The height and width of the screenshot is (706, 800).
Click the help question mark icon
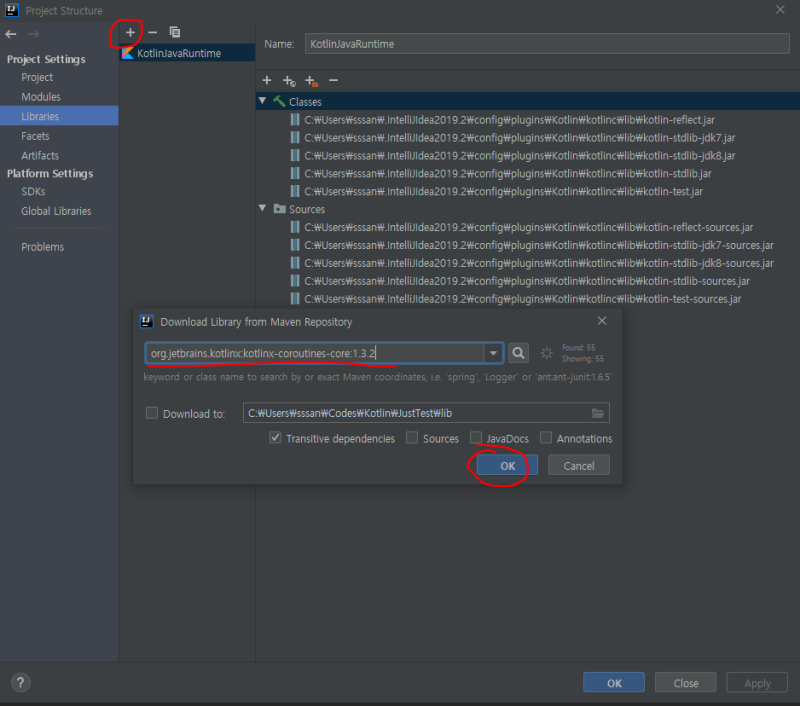click(20, 683)
